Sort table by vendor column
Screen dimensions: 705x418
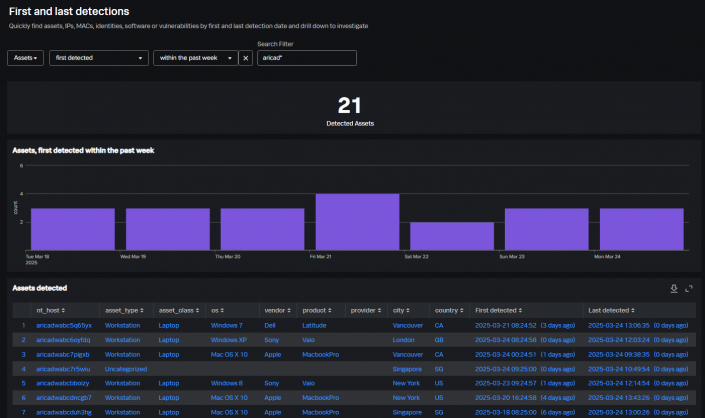pos(277,311)
